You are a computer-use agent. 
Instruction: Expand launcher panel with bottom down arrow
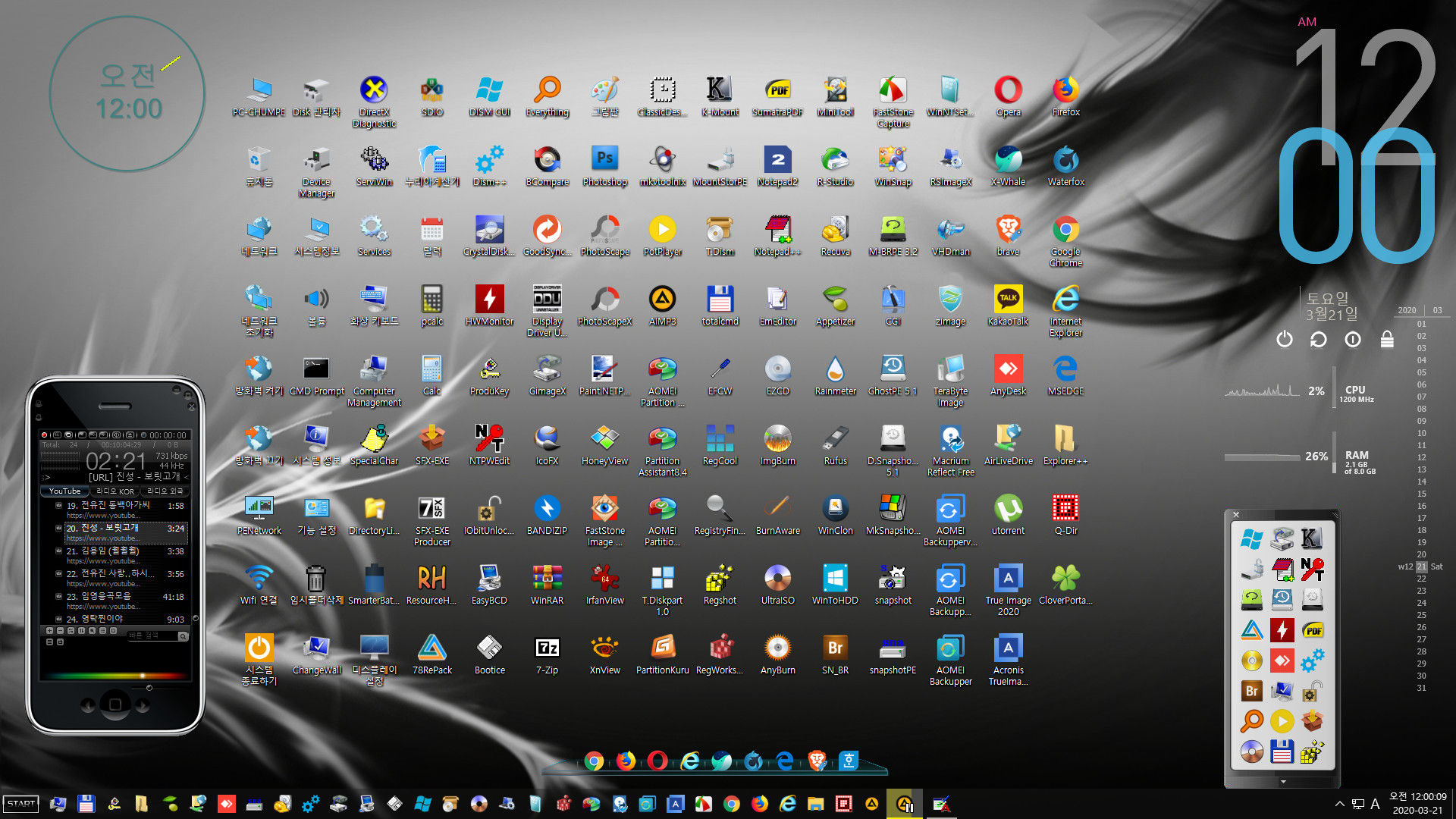point(1283,781)
